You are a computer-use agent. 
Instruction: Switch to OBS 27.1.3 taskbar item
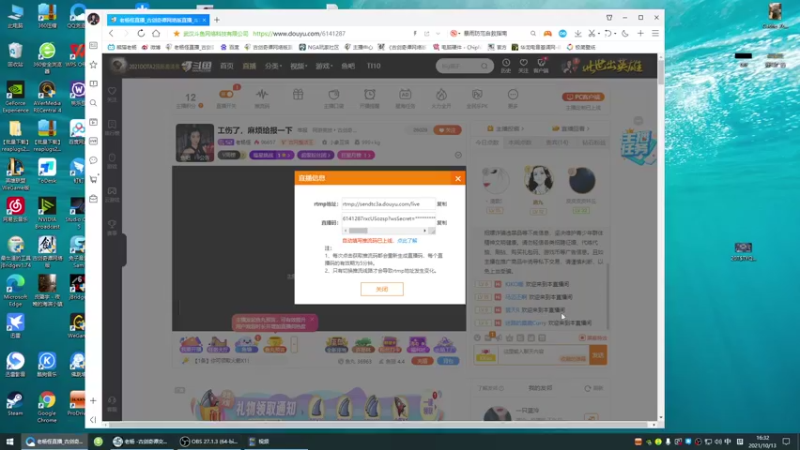click(209, 441)
